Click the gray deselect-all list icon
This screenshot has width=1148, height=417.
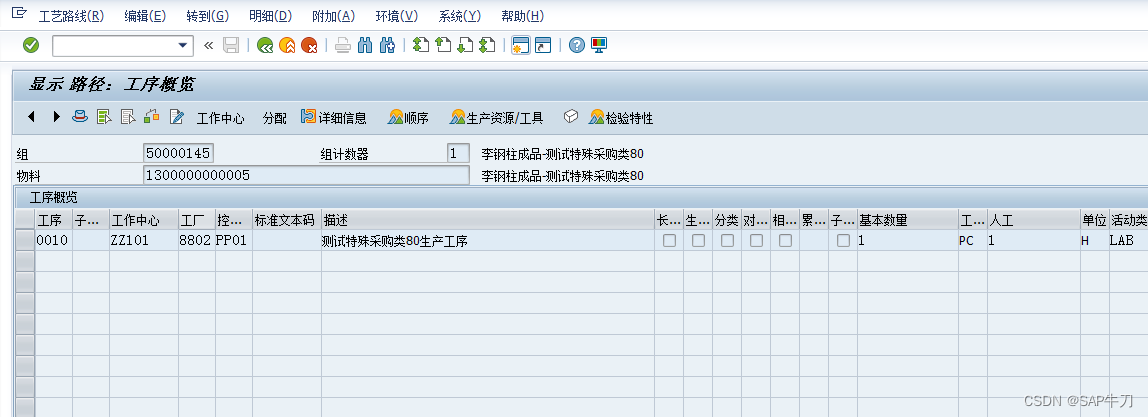pos(128,116)
